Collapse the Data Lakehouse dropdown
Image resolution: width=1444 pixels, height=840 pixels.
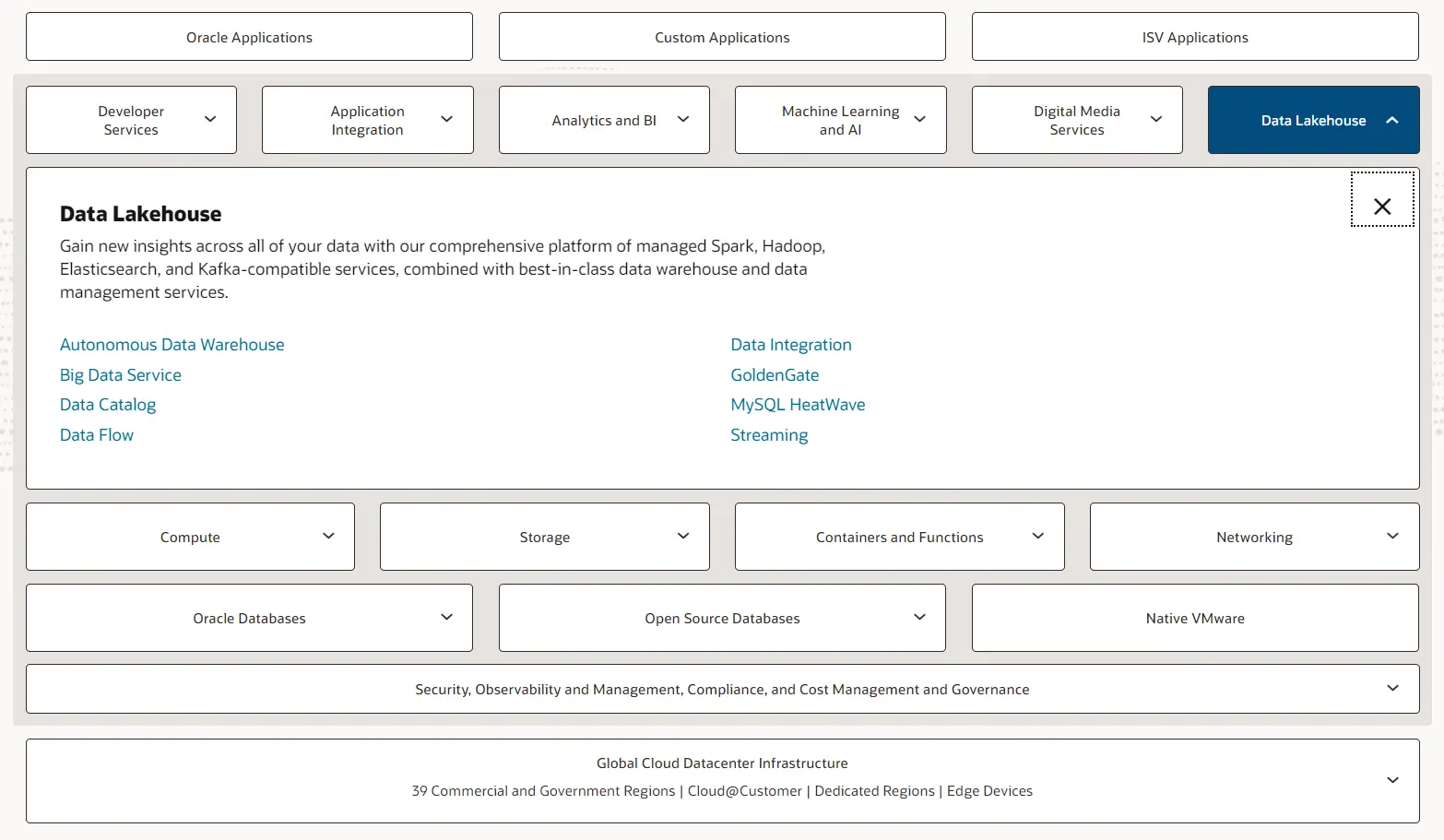click(1313, 120)
